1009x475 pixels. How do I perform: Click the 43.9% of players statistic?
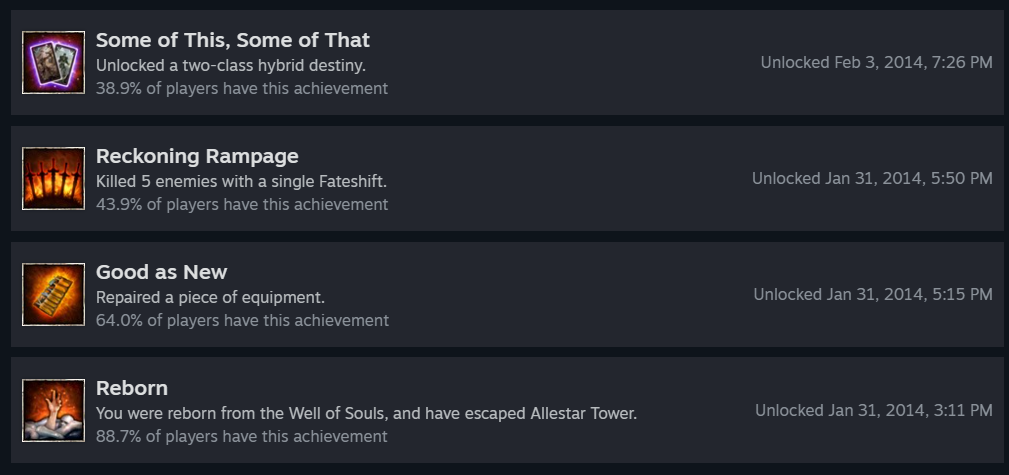[242, 204]
